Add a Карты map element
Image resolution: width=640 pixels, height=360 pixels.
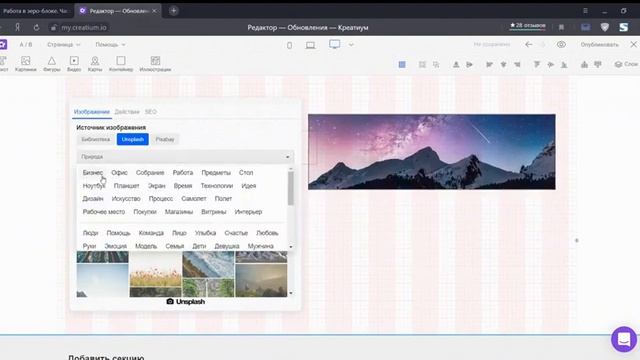[x=95, y=64]
